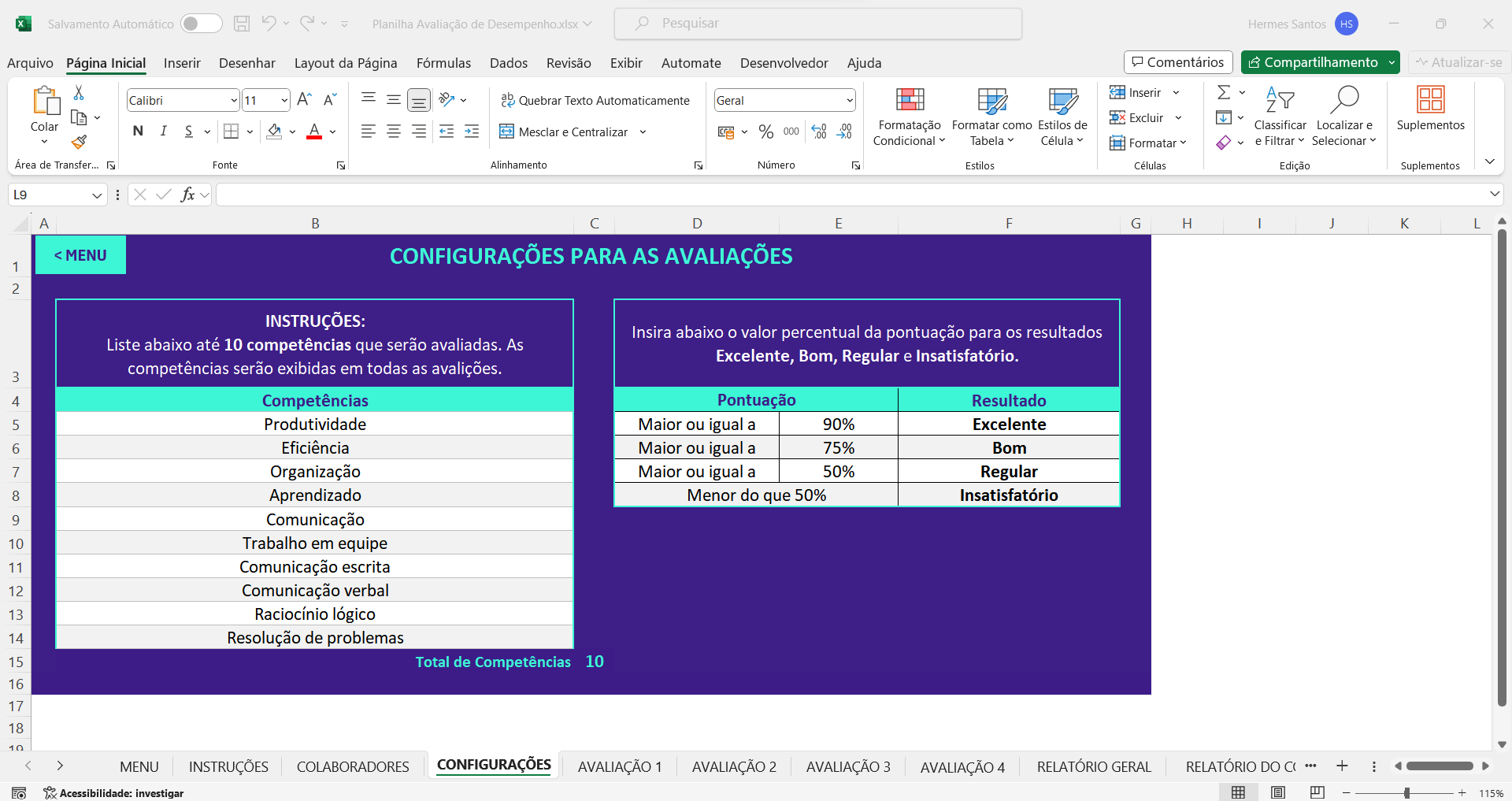
Task: Open Formatar cells dropdown
Action: tap(1147, 143)
